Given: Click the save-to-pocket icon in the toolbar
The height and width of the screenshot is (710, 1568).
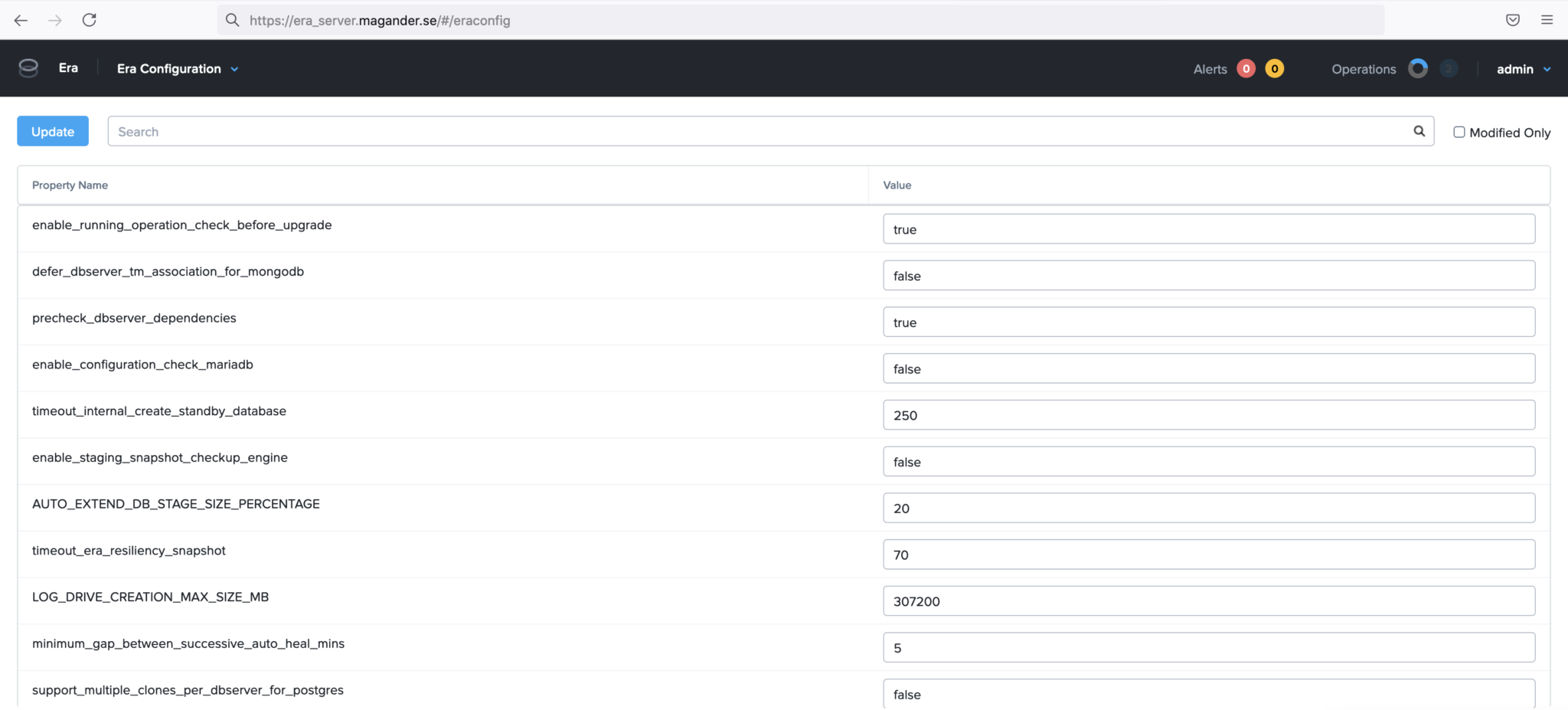Looking at the screenshot, I should tap(1513, 19).
